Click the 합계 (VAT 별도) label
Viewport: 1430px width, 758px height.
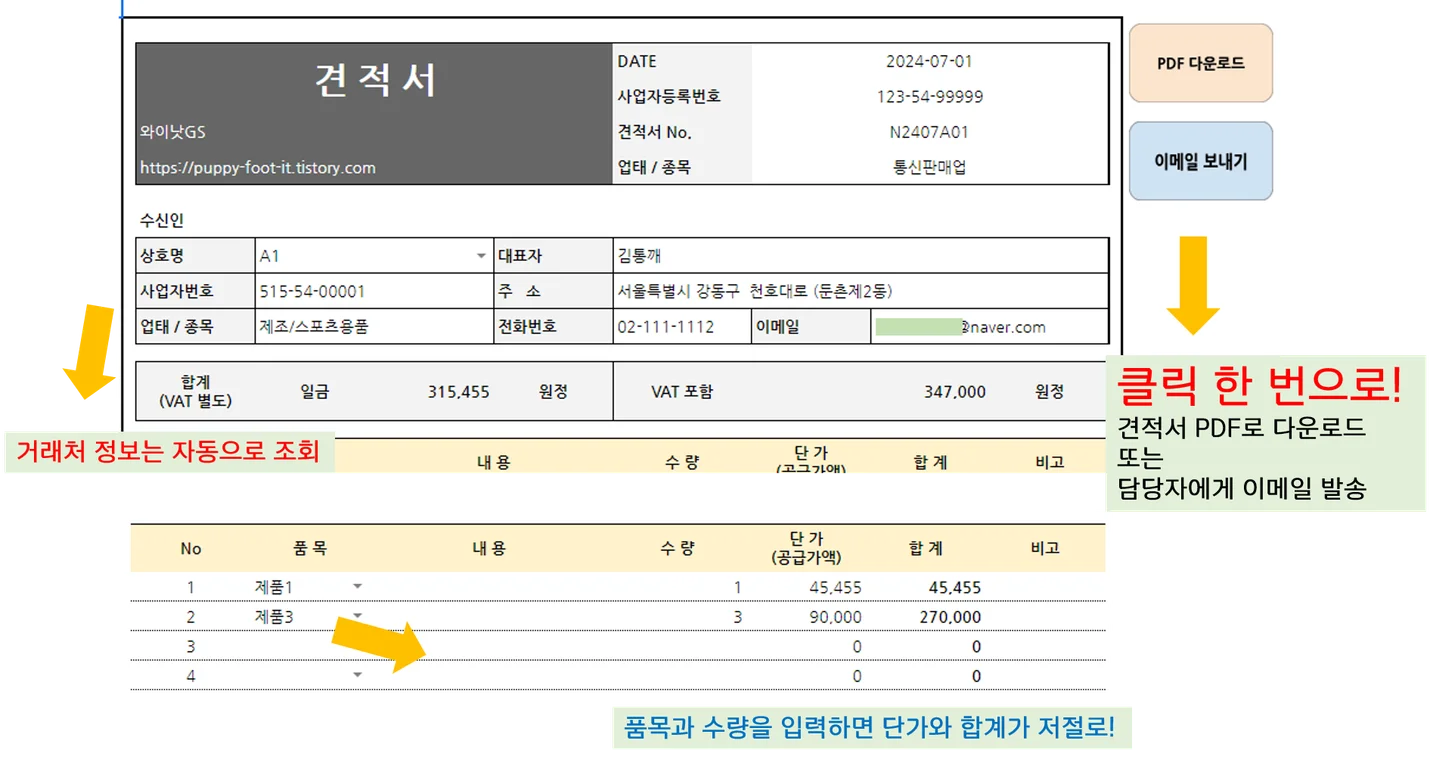tap(195, 391)
